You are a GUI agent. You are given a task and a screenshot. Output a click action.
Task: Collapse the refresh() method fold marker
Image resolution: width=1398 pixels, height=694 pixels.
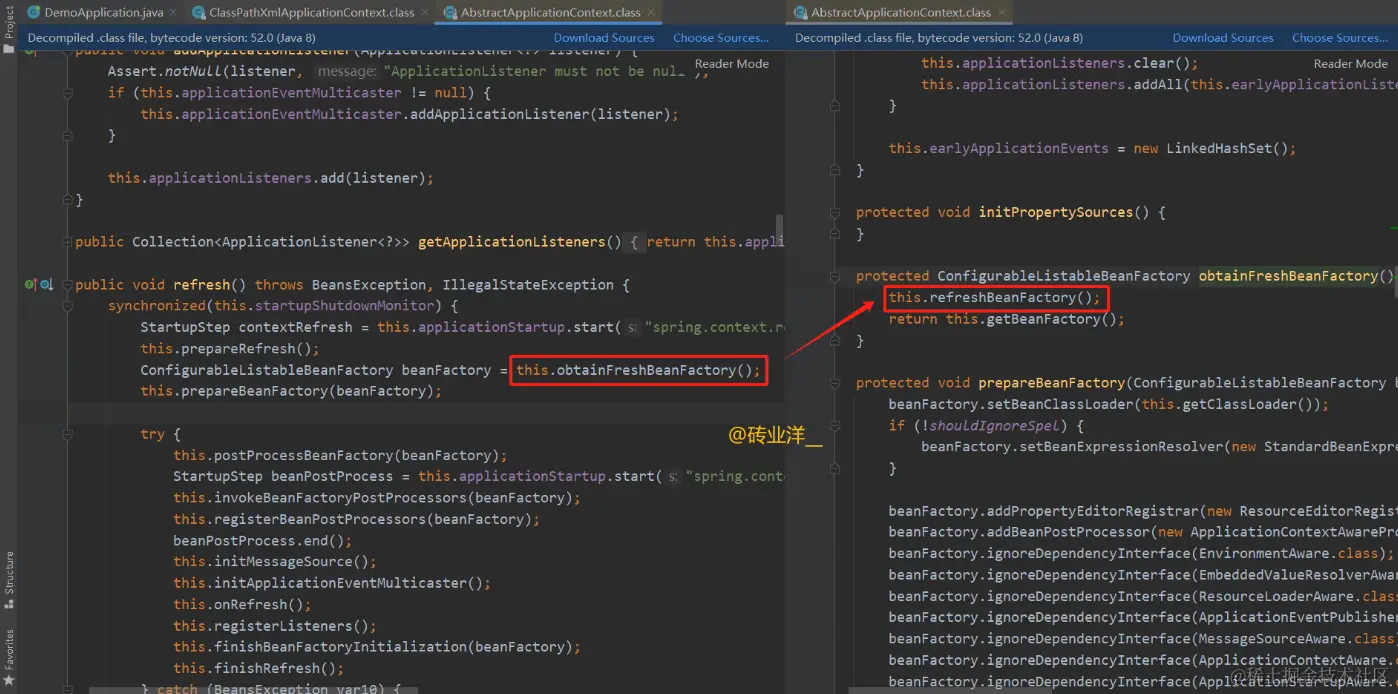(68, 285)
